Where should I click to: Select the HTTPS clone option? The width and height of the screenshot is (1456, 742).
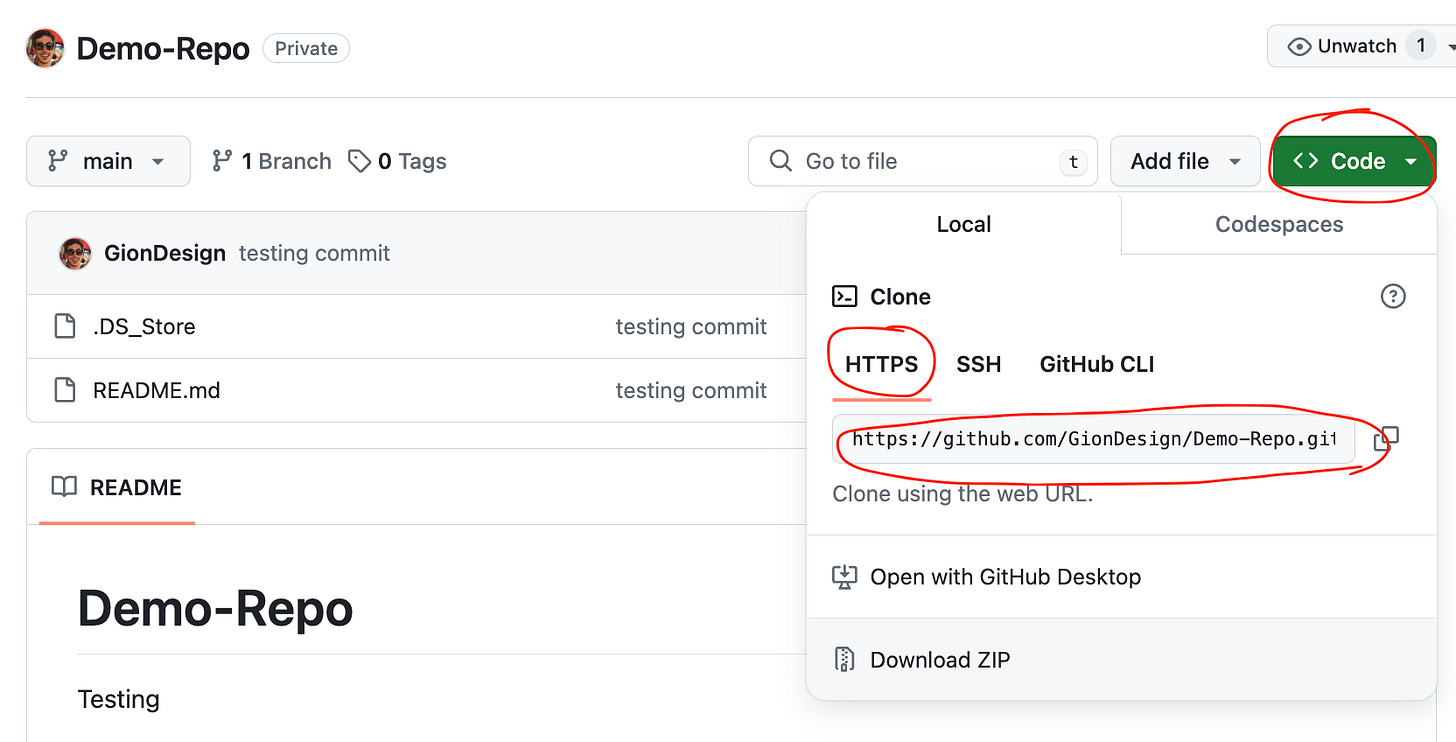point(881,364)
